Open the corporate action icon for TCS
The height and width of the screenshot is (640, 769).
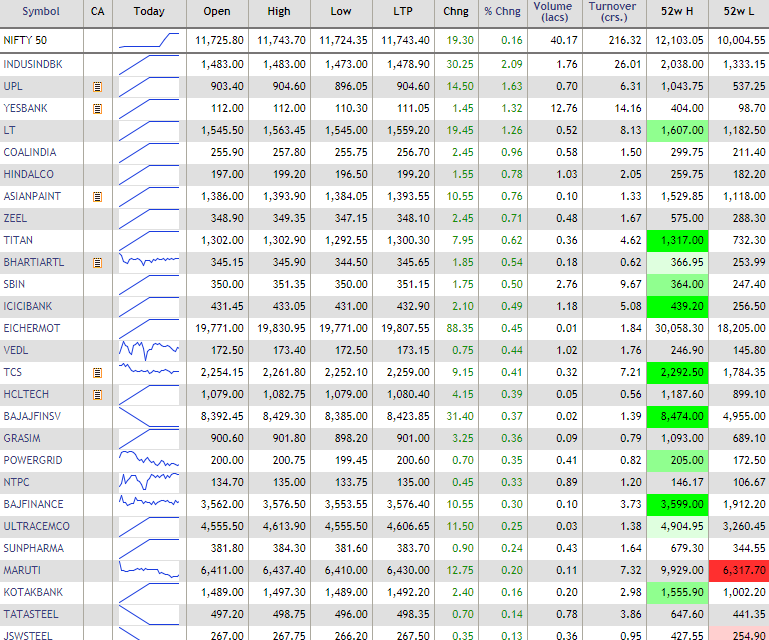point(97,372)
